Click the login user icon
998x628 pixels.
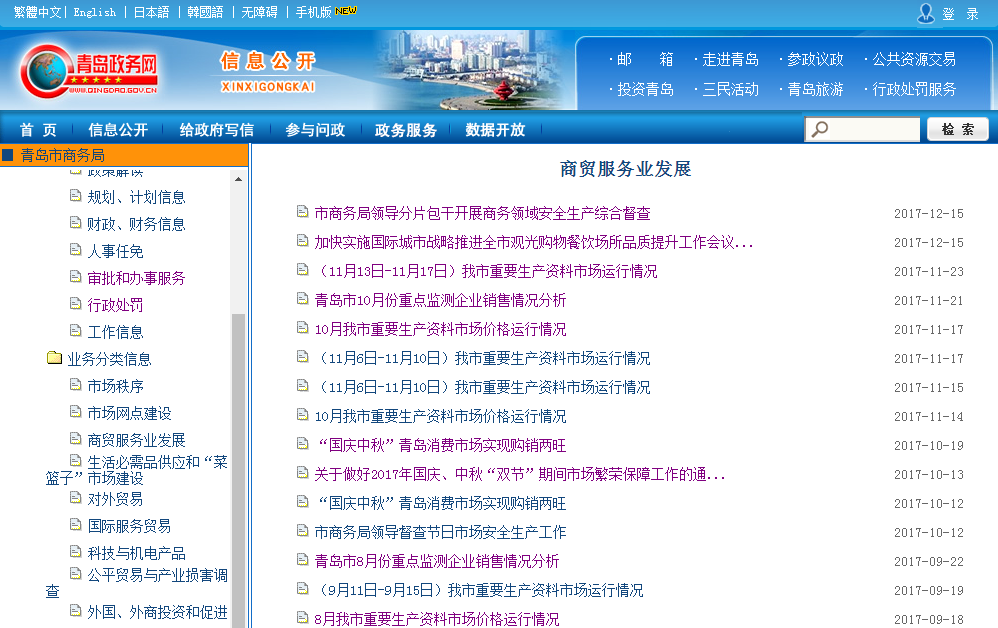tap(925, 13)
